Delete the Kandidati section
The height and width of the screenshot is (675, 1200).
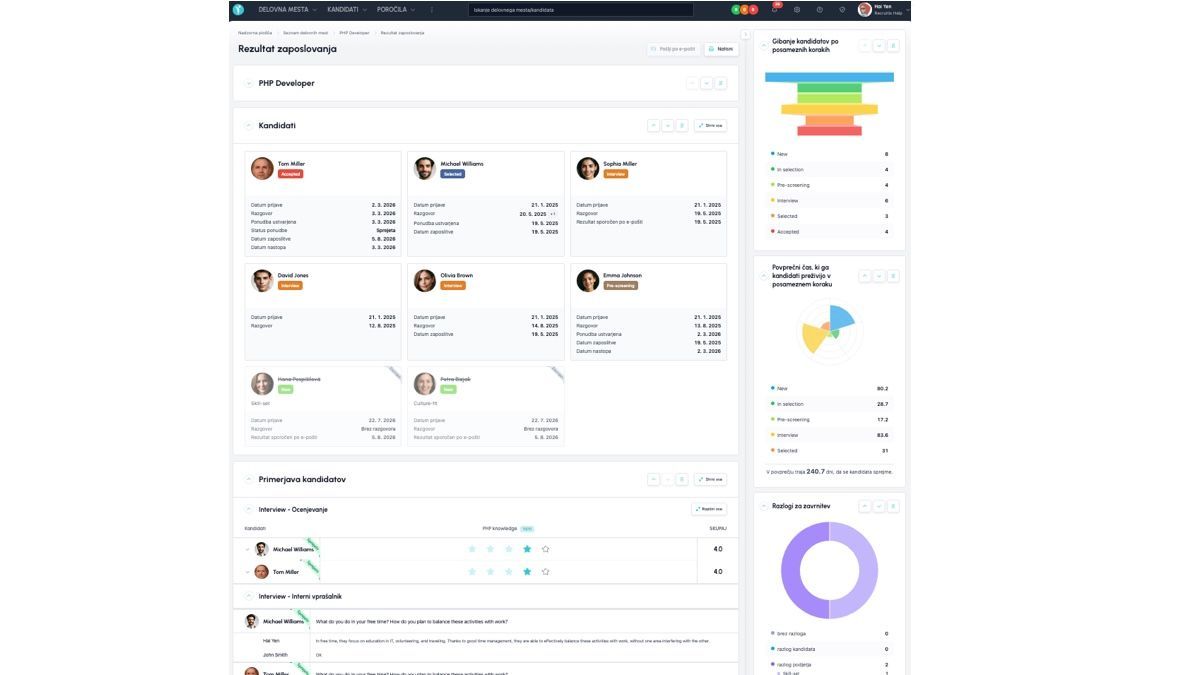(682, 126)
